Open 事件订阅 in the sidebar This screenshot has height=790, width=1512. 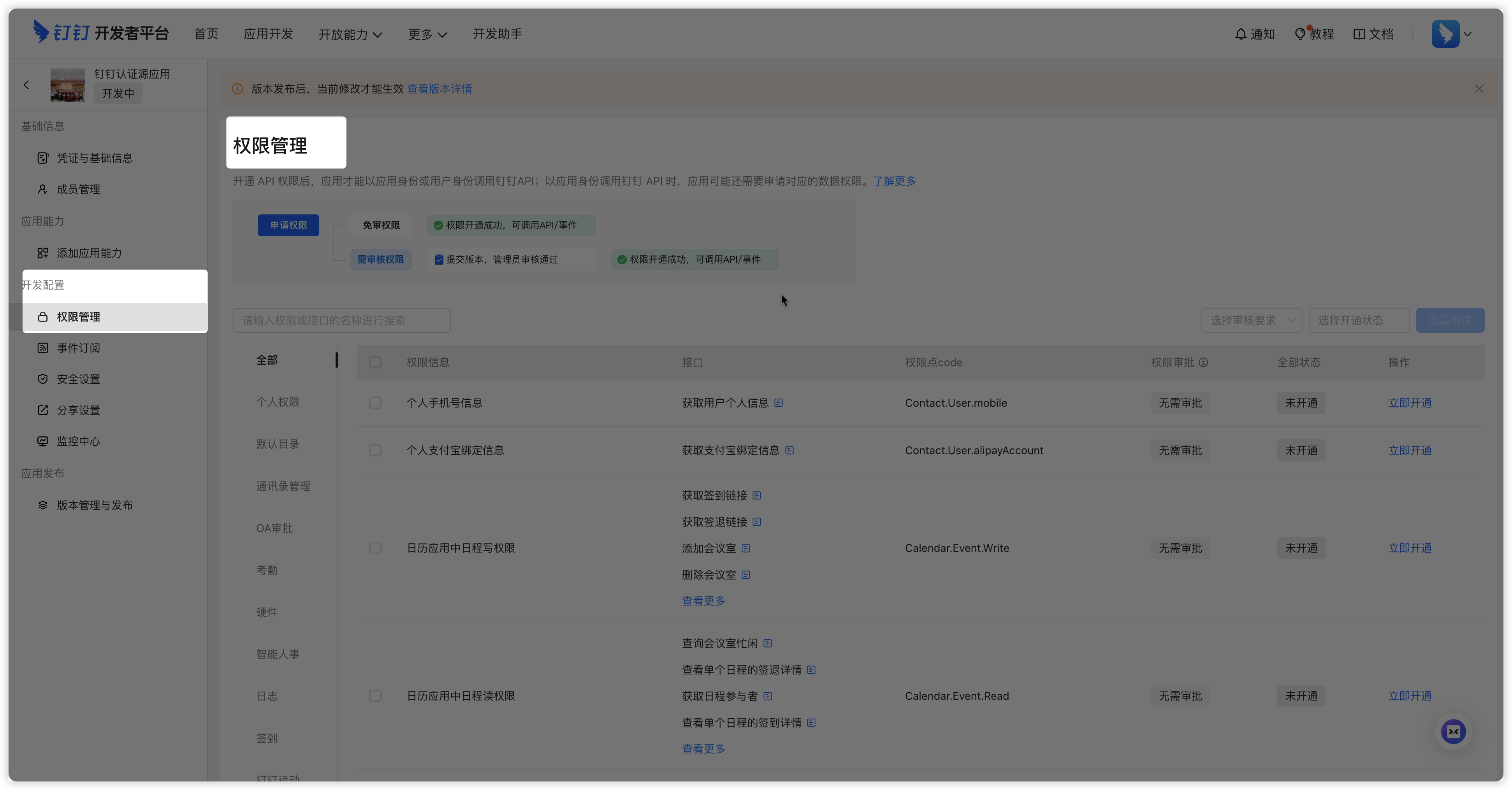click(78, 348)
